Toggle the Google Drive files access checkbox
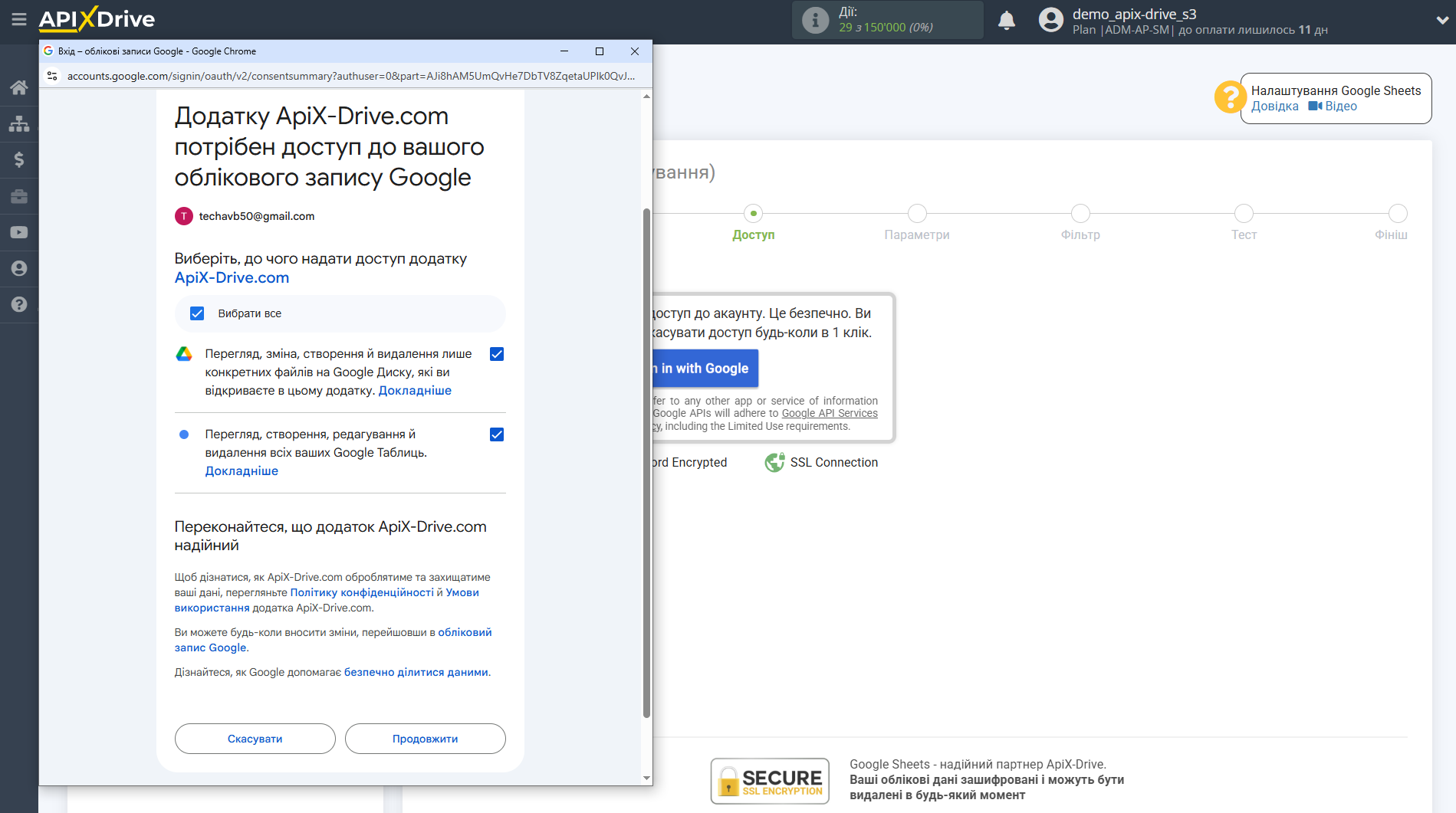 [497, 354]
